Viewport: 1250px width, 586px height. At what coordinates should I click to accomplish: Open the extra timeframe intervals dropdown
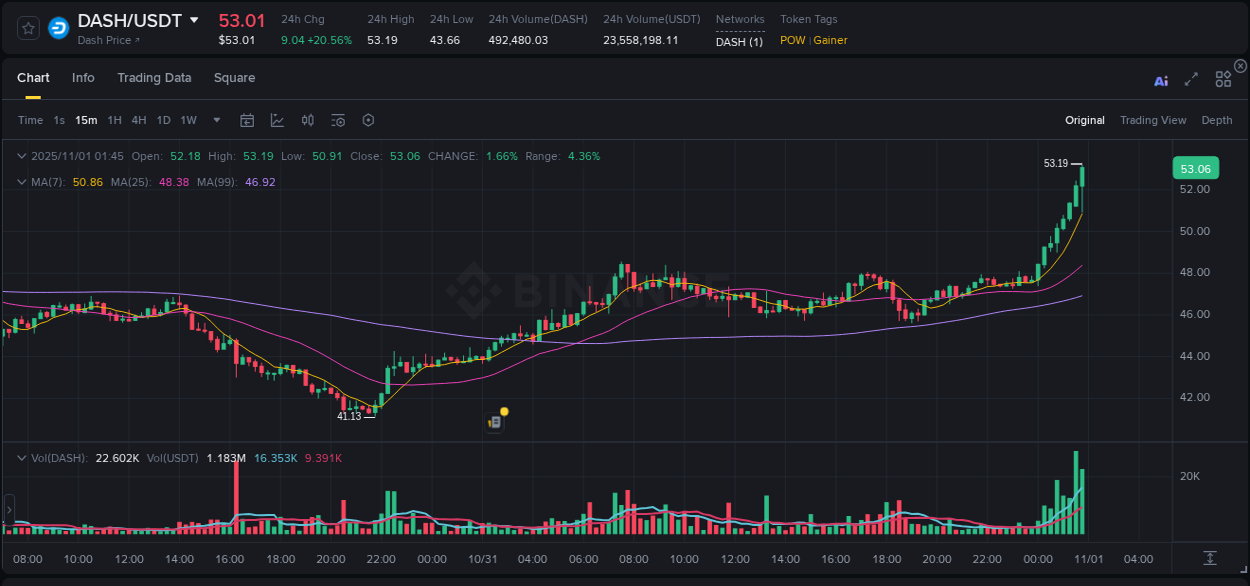pyautogui.click(x=215, y=119)
